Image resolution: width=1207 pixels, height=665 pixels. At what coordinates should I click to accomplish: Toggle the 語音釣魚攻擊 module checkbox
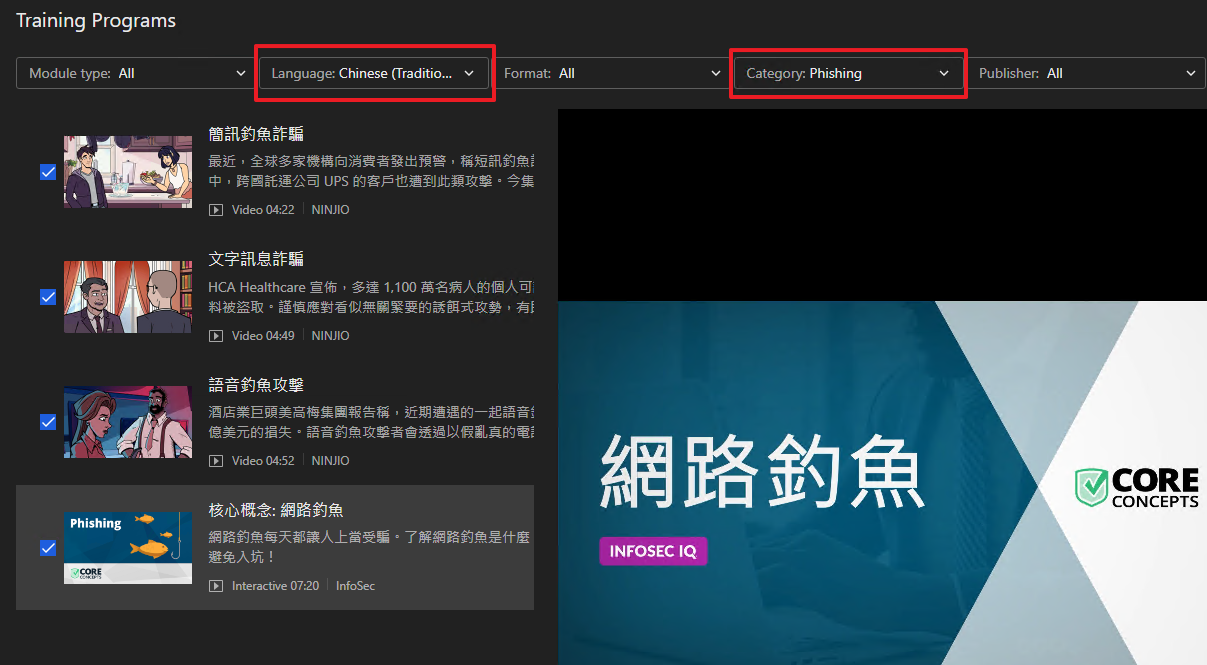tap(48, 422)
